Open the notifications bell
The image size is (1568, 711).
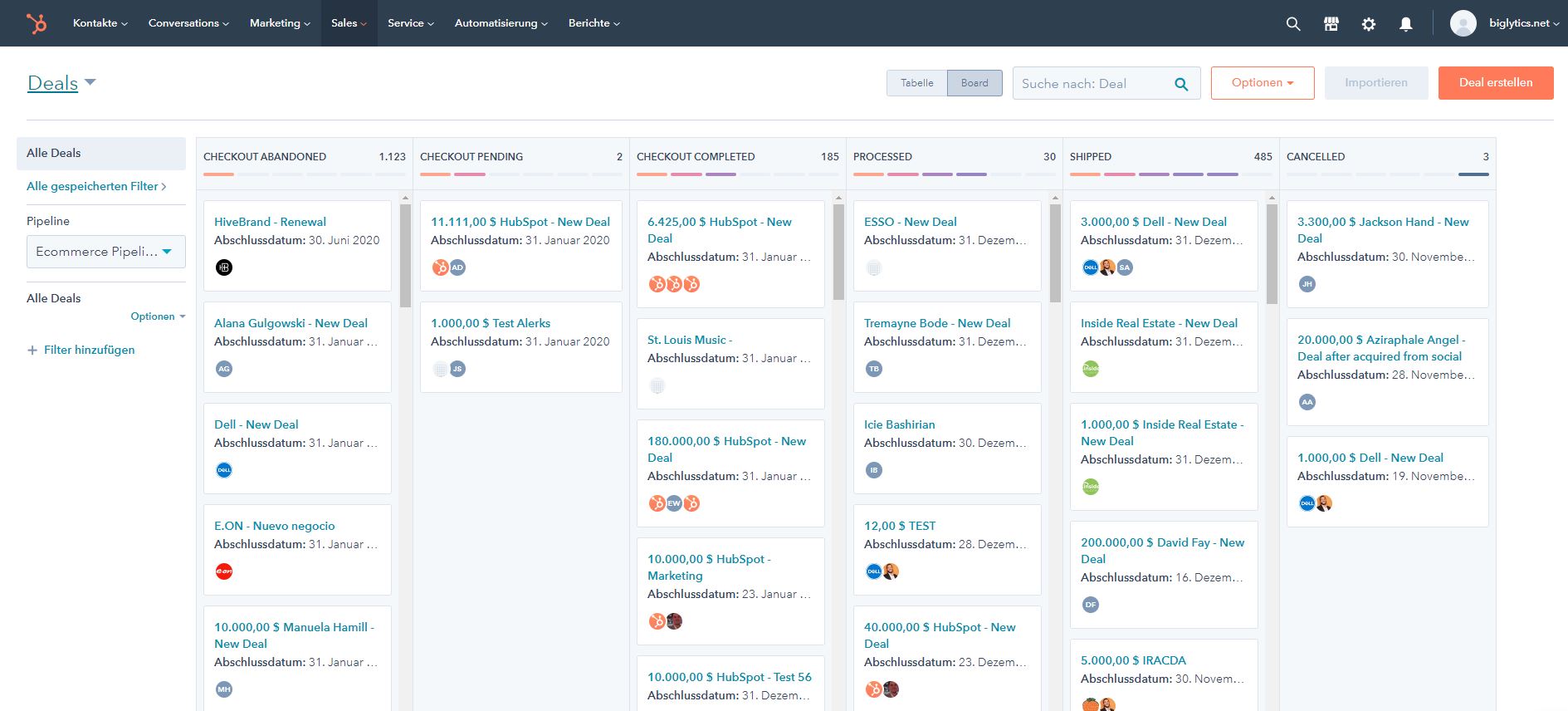click(1405, 24)
